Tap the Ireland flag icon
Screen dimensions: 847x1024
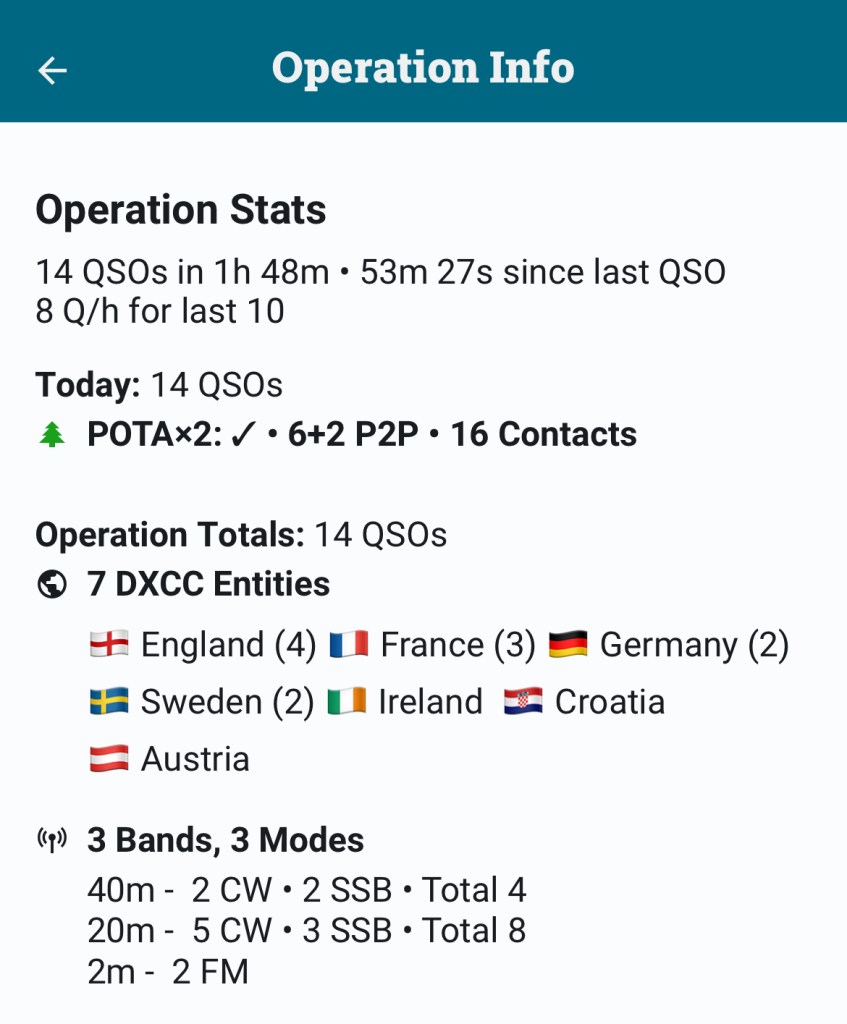(347, 702)
